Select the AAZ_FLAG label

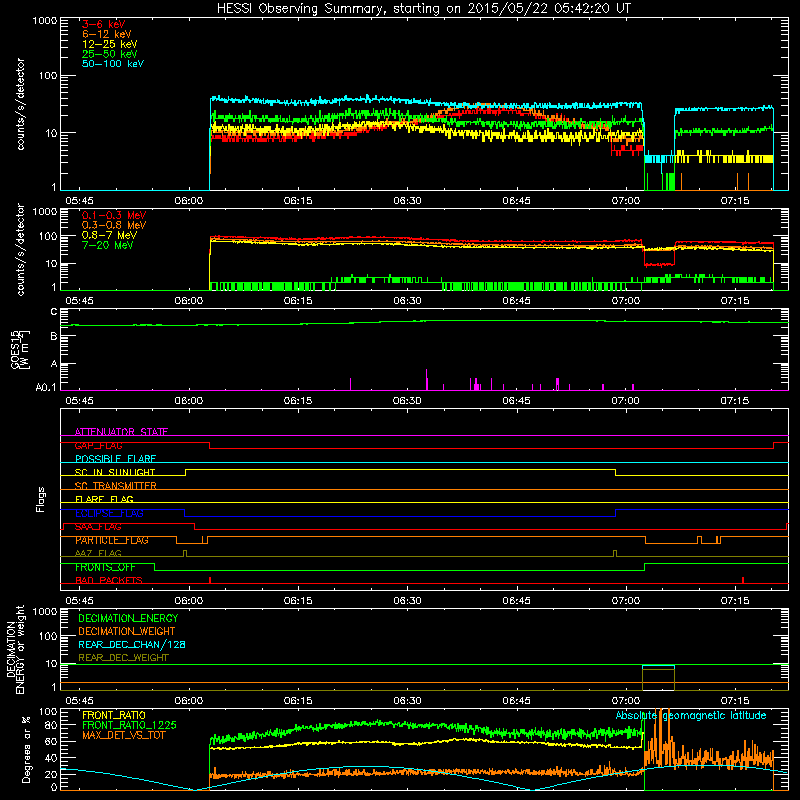pyautogui.click(x=98, y=554)
